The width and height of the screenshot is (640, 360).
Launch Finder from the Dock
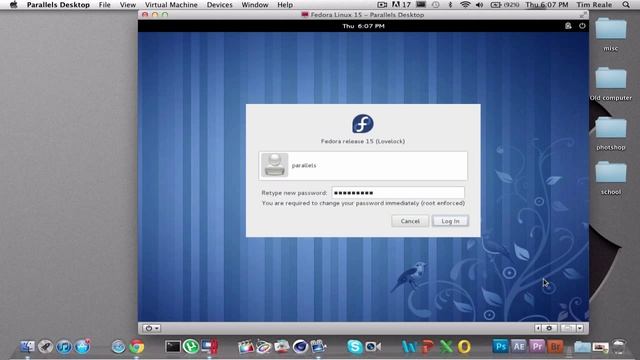pos(27,347)
